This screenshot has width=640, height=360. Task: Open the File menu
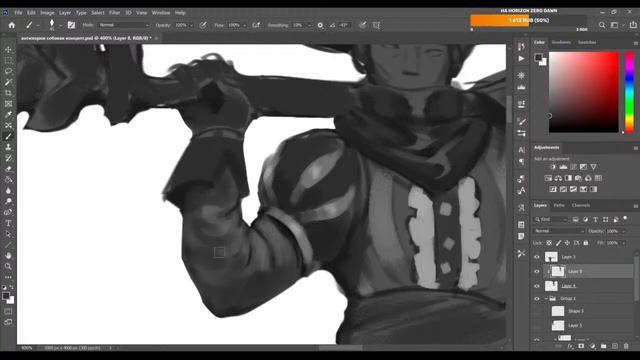click(x=18, y=13)
